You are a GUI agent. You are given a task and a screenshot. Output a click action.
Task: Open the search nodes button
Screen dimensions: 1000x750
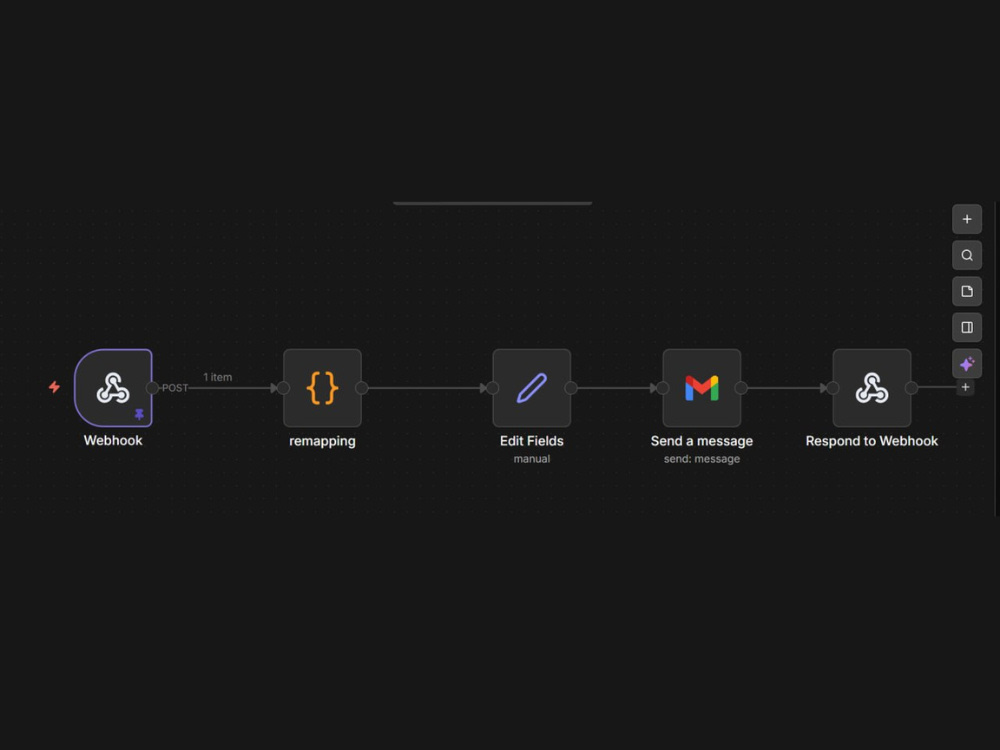(967, 256)
